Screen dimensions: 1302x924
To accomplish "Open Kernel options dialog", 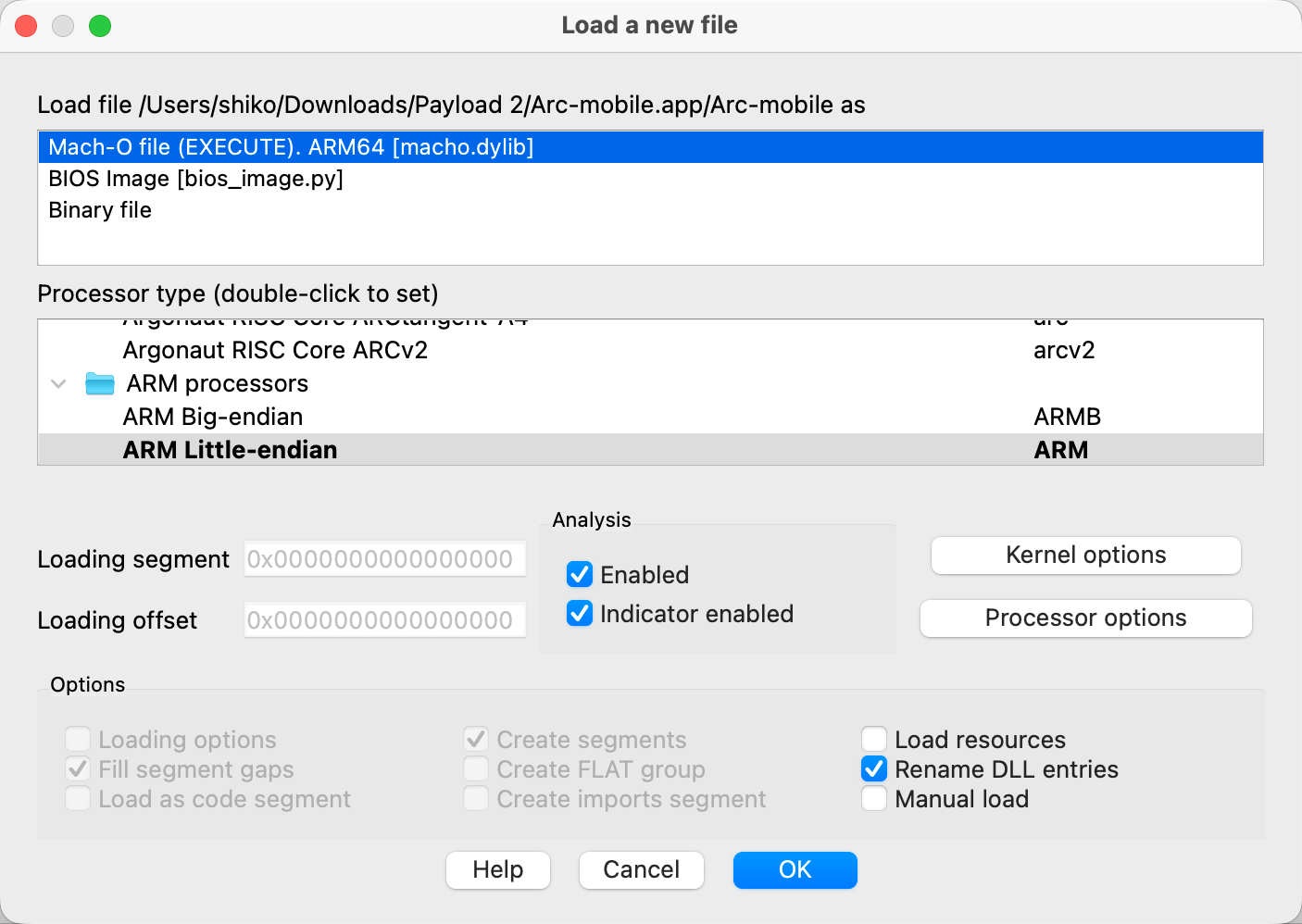I will (x=1085, y=556).
